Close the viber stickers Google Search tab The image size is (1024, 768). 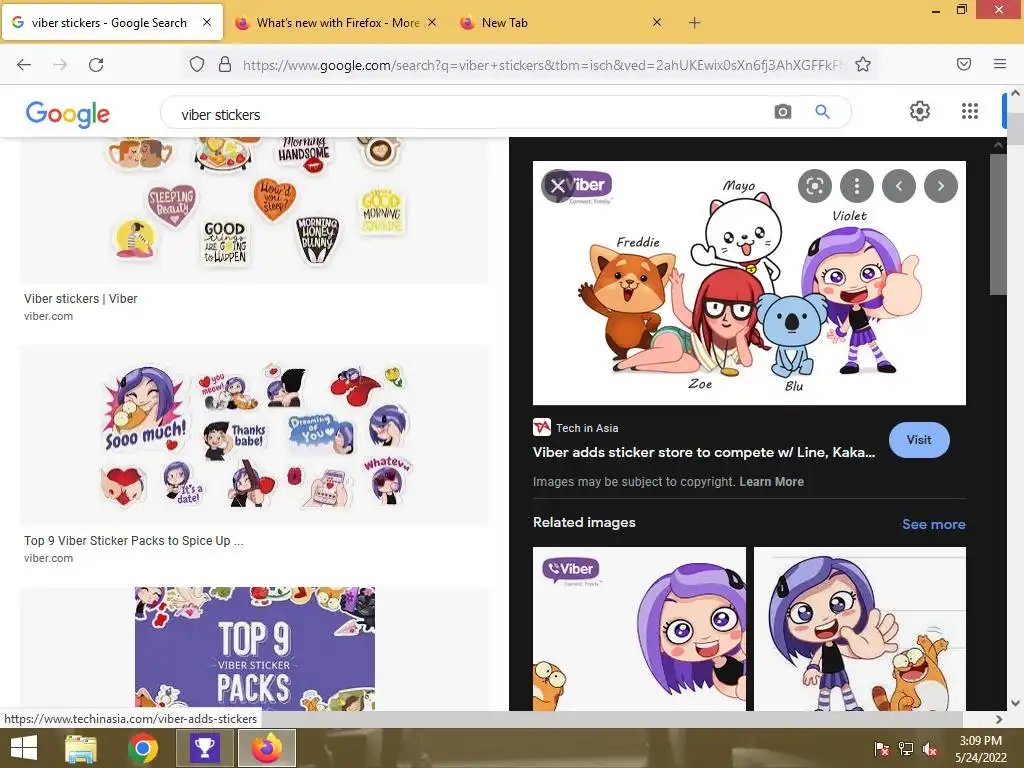(x=207, y=22)
